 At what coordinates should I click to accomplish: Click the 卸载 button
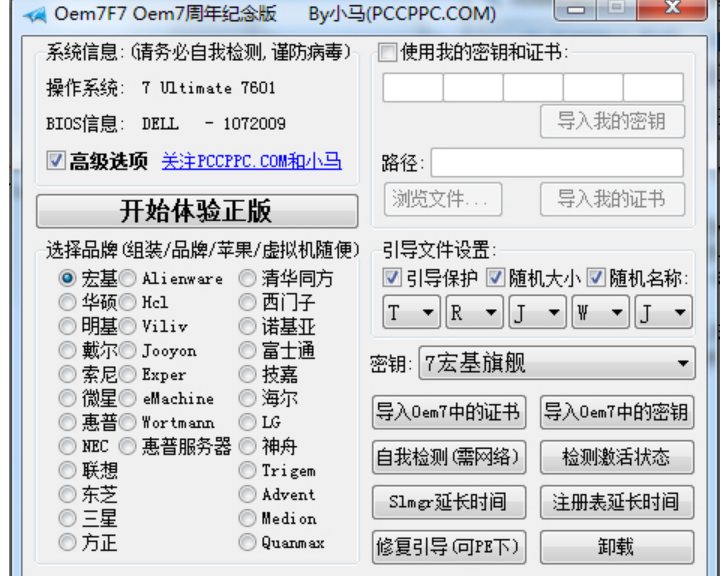coord(616,547)
